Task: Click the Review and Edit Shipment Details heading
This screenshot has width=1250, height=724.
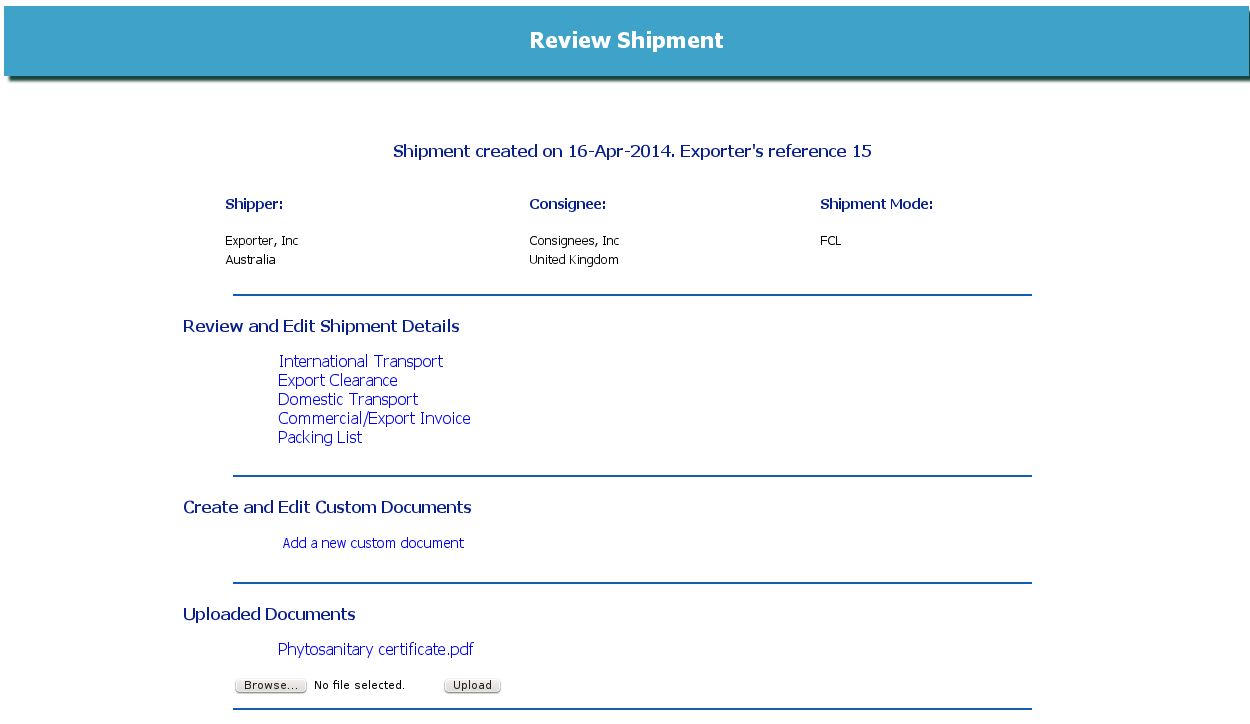Action: (321, 326)
